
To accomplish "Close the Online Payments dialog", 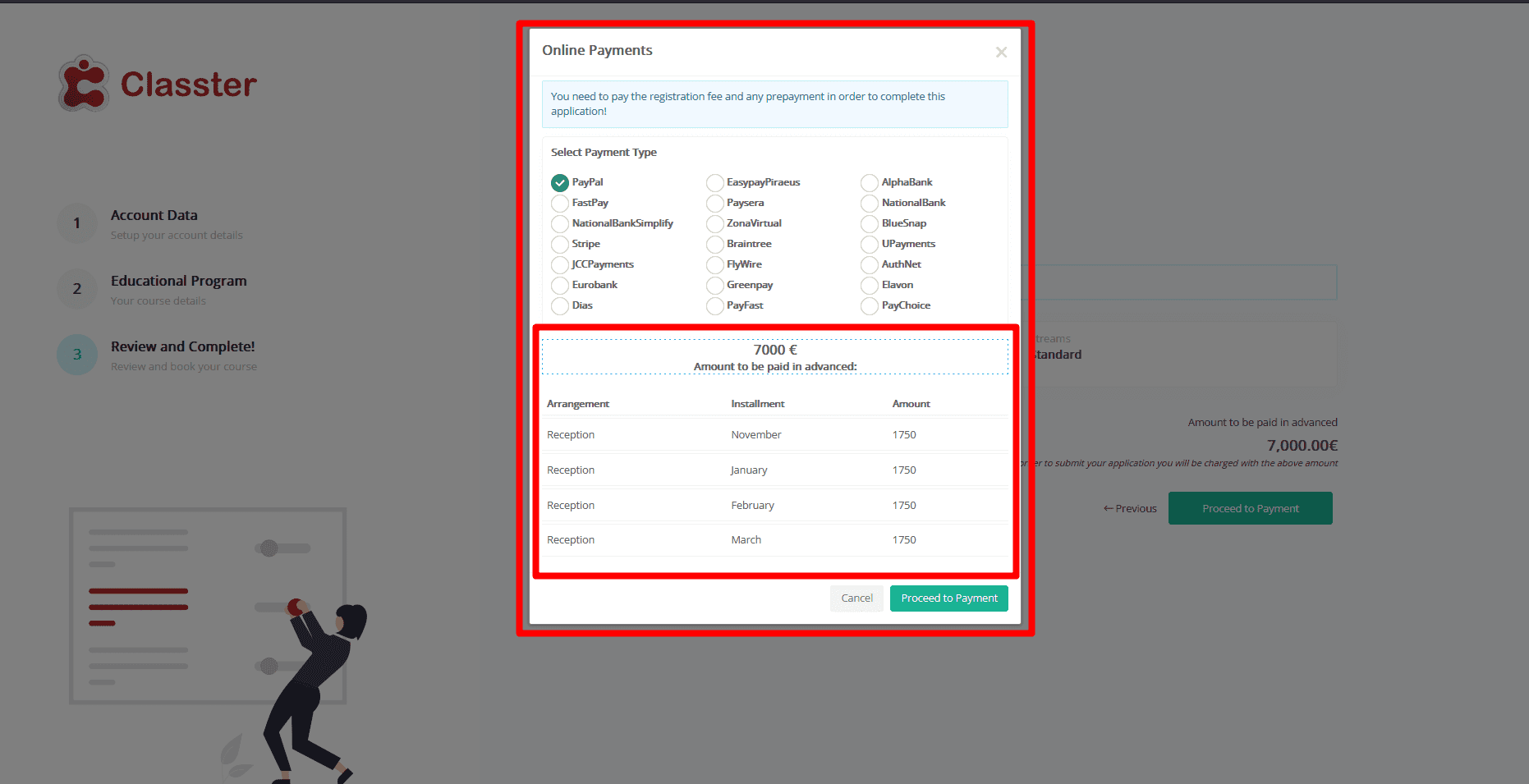I will [x=1001, y=52].
